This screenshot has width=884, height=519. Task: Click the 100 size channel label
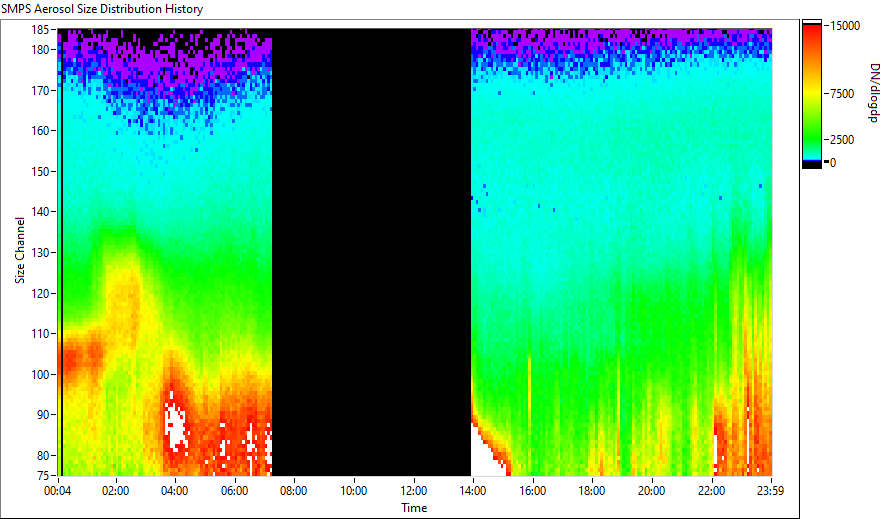pyautogui.click(x=41, y=375)
